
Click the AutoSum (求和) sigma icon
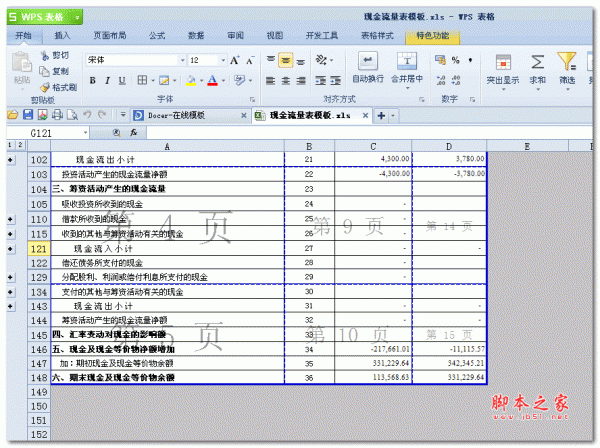coord(537,62)
